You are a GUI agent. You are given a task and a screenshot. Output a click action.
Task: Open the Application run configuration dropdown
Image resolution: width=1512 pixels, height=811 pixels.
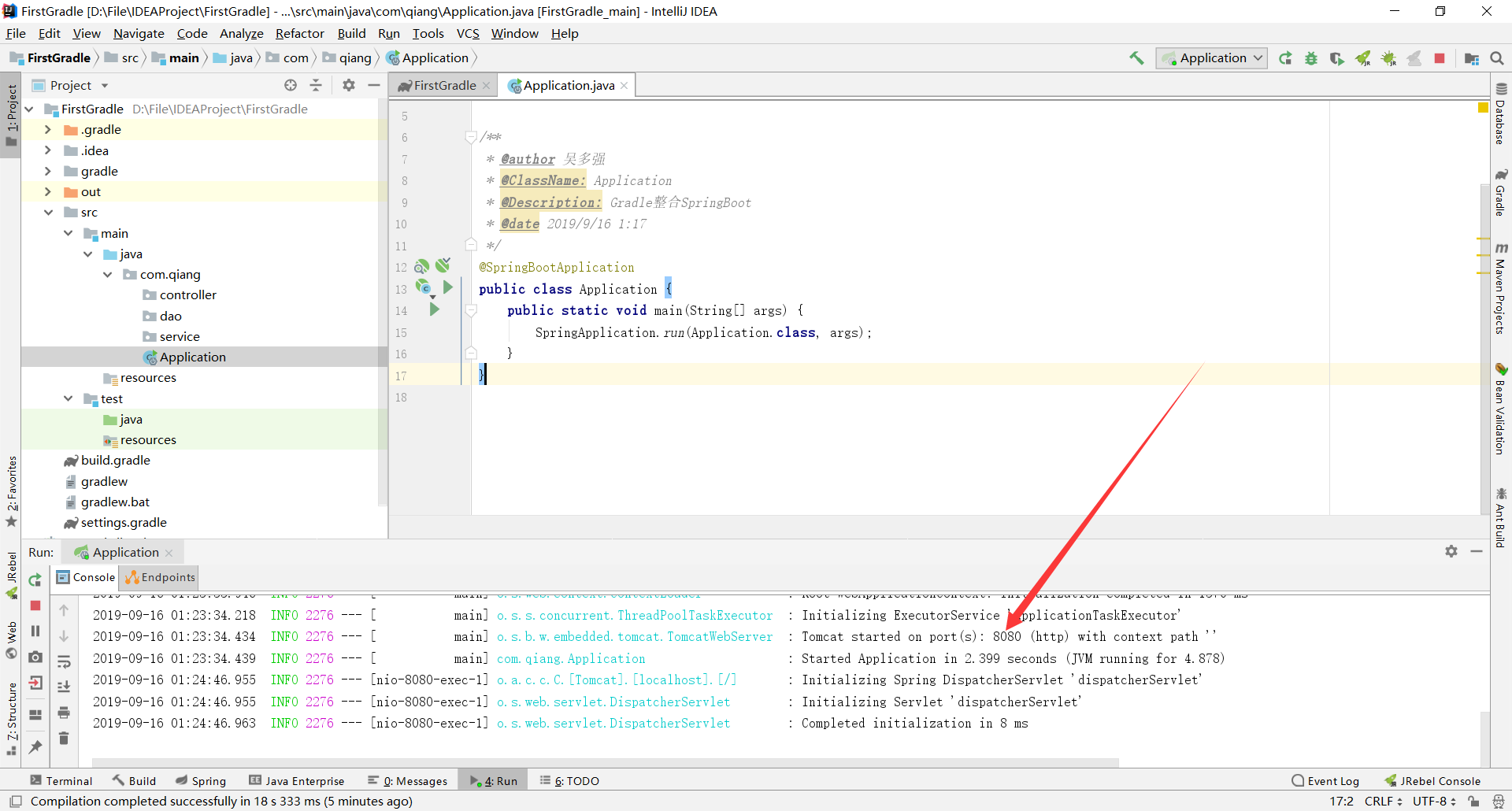(1211, 57)
